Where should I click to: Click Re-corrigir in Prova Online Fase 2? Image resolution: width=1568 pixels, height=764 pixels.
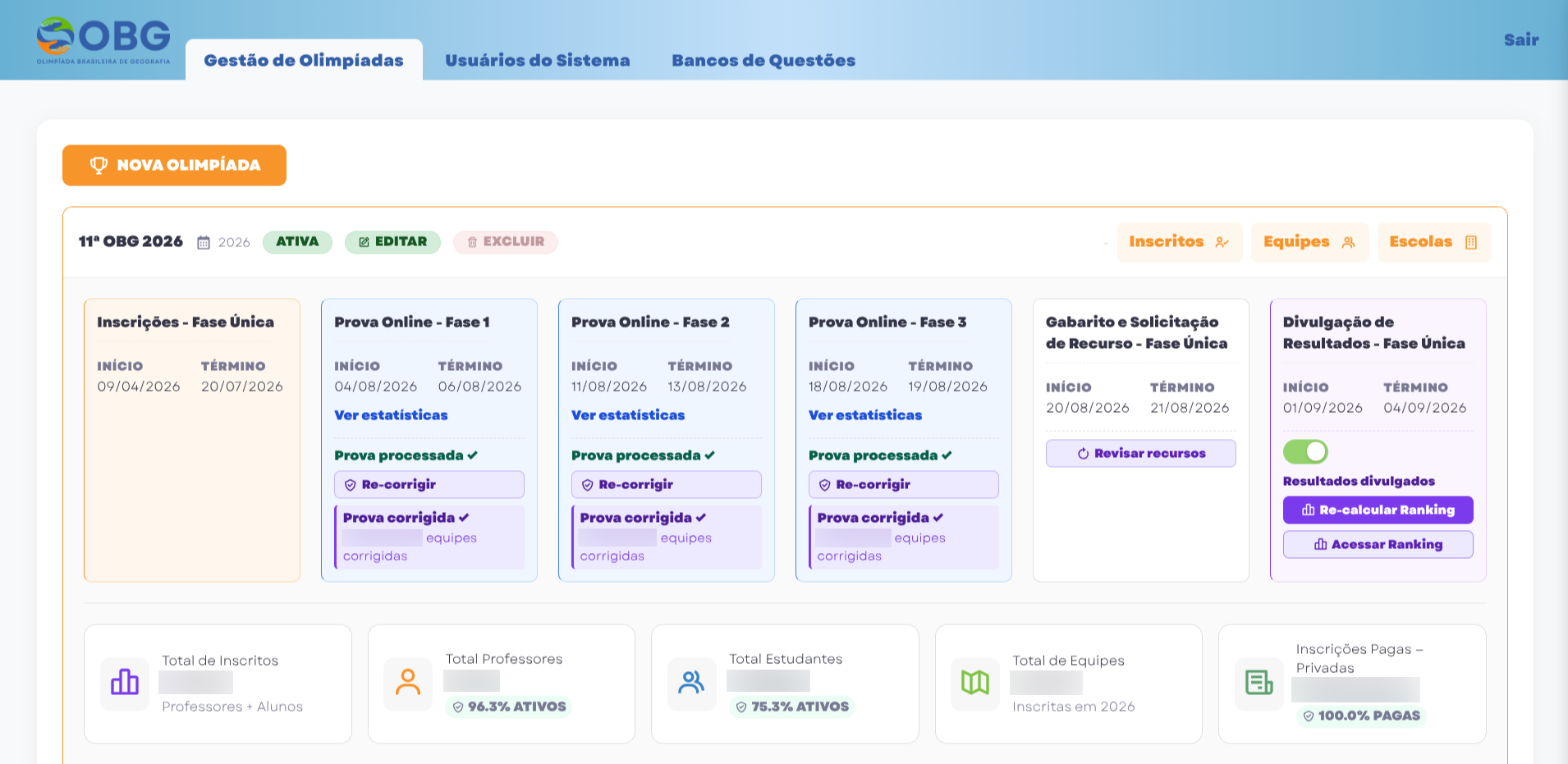(667, 484)
